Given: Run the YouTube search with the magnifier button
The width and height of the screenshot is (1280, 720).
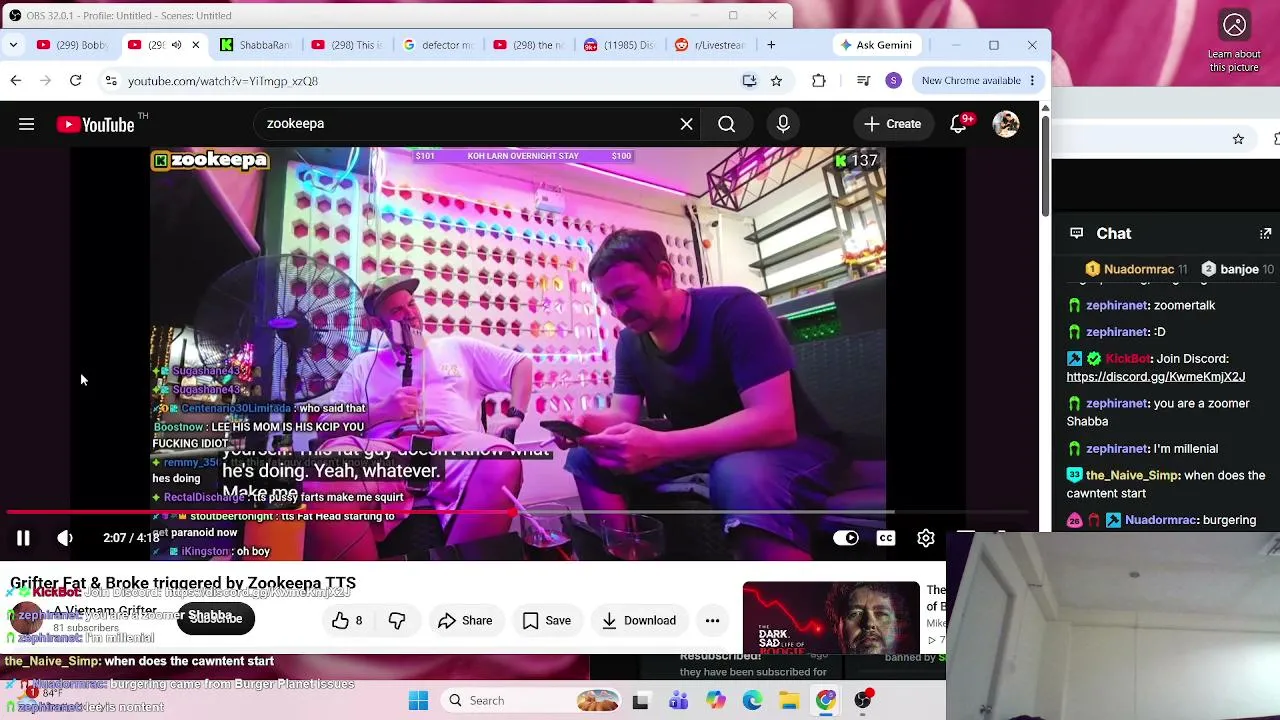Looking at the screenshot, I should tap(727, 124).
